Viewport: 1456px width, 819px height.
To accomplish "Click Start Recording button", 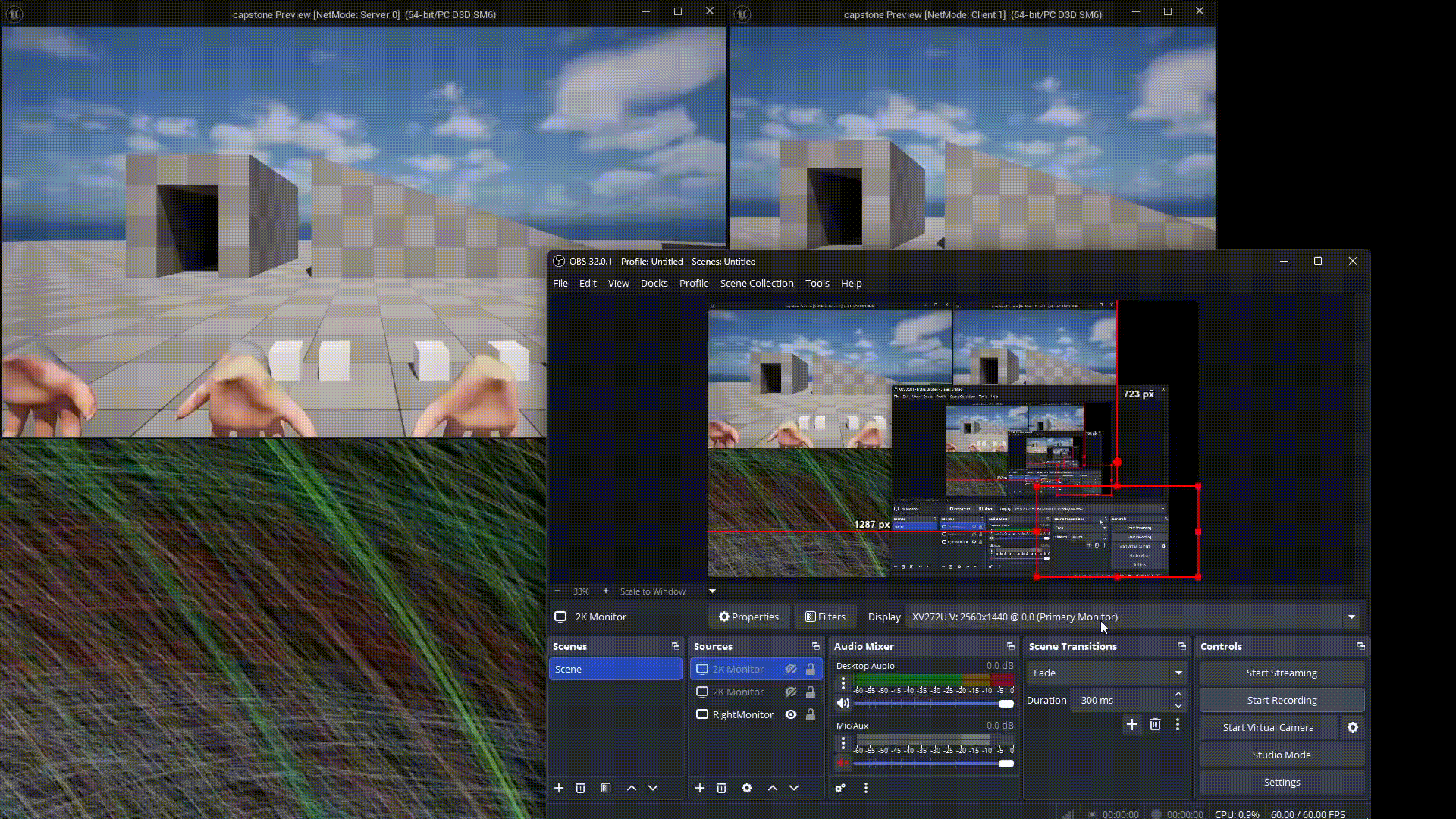I will pos(1281,700).
